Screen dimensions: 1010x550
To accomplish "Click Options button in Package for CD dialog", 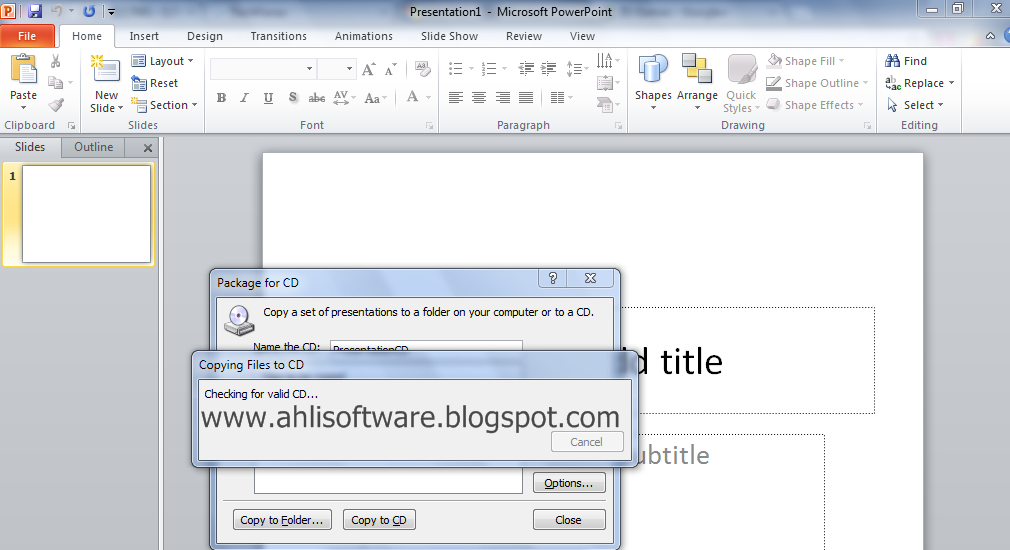I will coord(569,483).
